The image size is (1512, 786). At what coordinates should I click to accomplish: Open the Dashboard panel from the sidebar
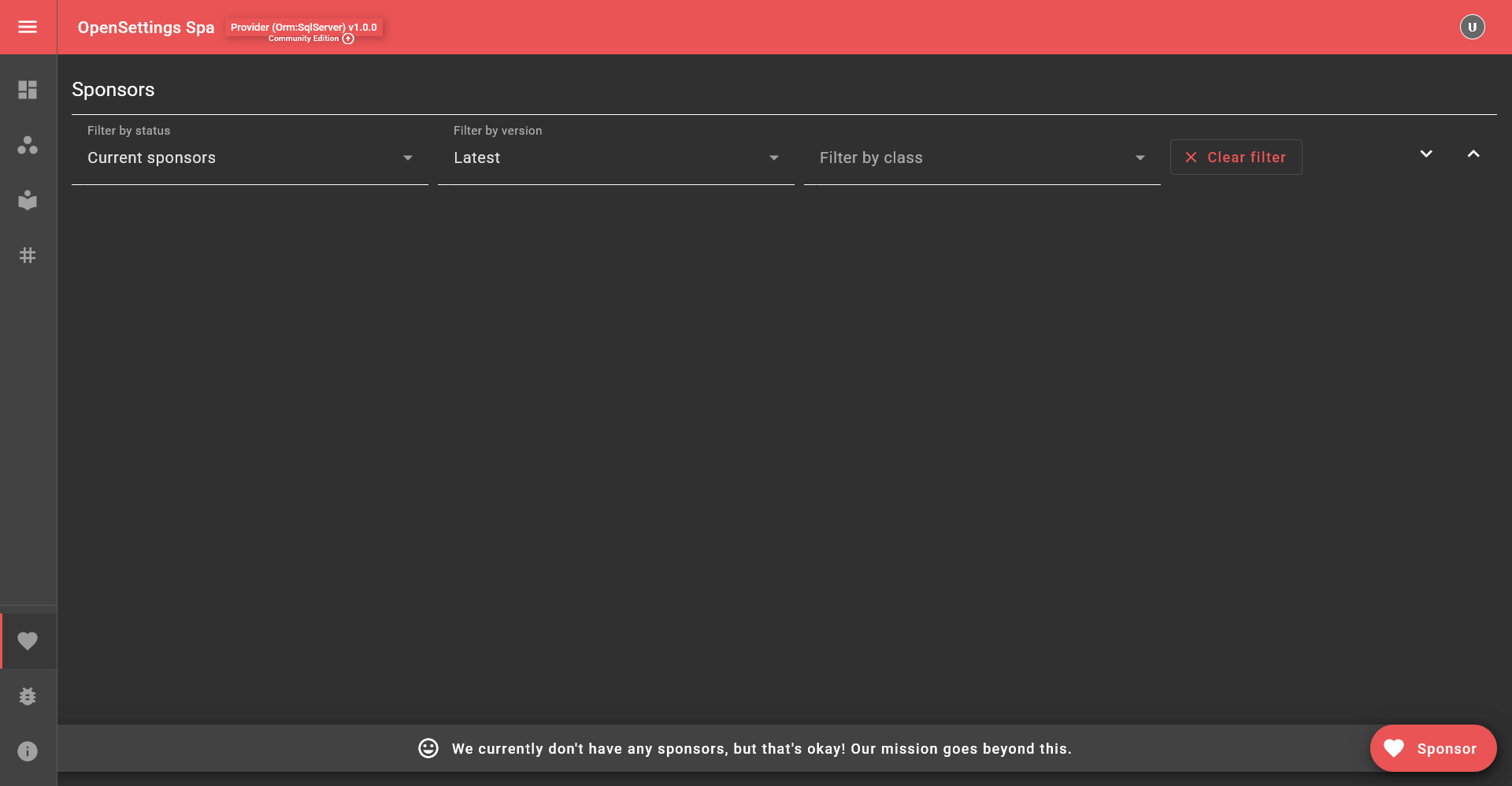click(x=28, y=90)
